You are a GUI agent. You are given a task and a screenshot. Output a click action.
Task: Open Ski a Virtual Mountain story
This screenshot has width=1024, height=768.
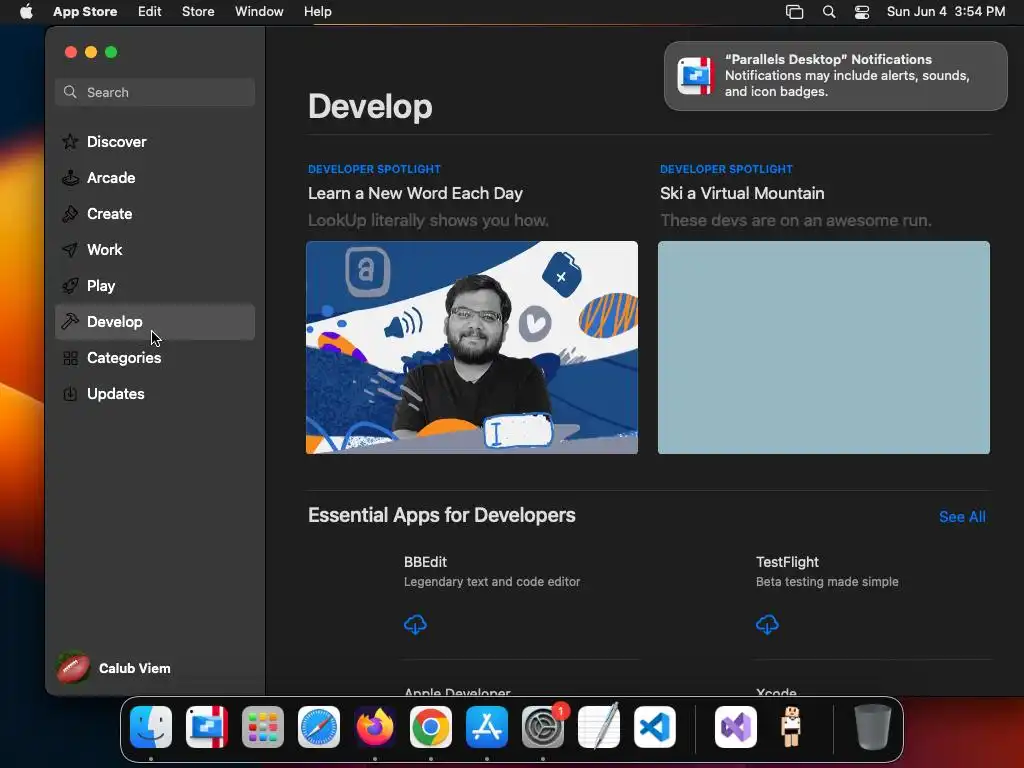tap(742, 193)
